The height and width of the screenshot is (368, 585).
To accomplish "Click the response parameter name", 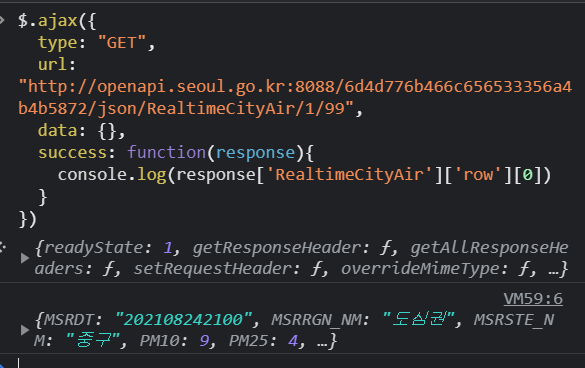I will pyautogui.click(x=256, y=153).
